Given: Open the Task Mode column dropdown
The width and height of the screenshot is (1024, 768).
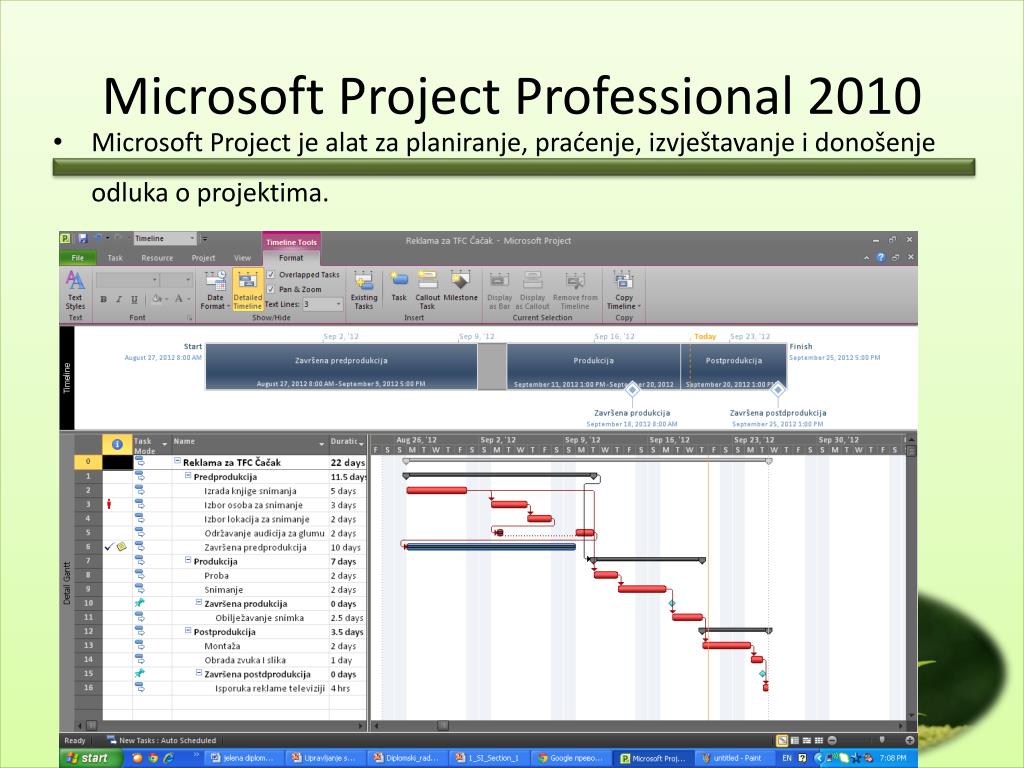Looking at the screenshot, I should point(165,444).
